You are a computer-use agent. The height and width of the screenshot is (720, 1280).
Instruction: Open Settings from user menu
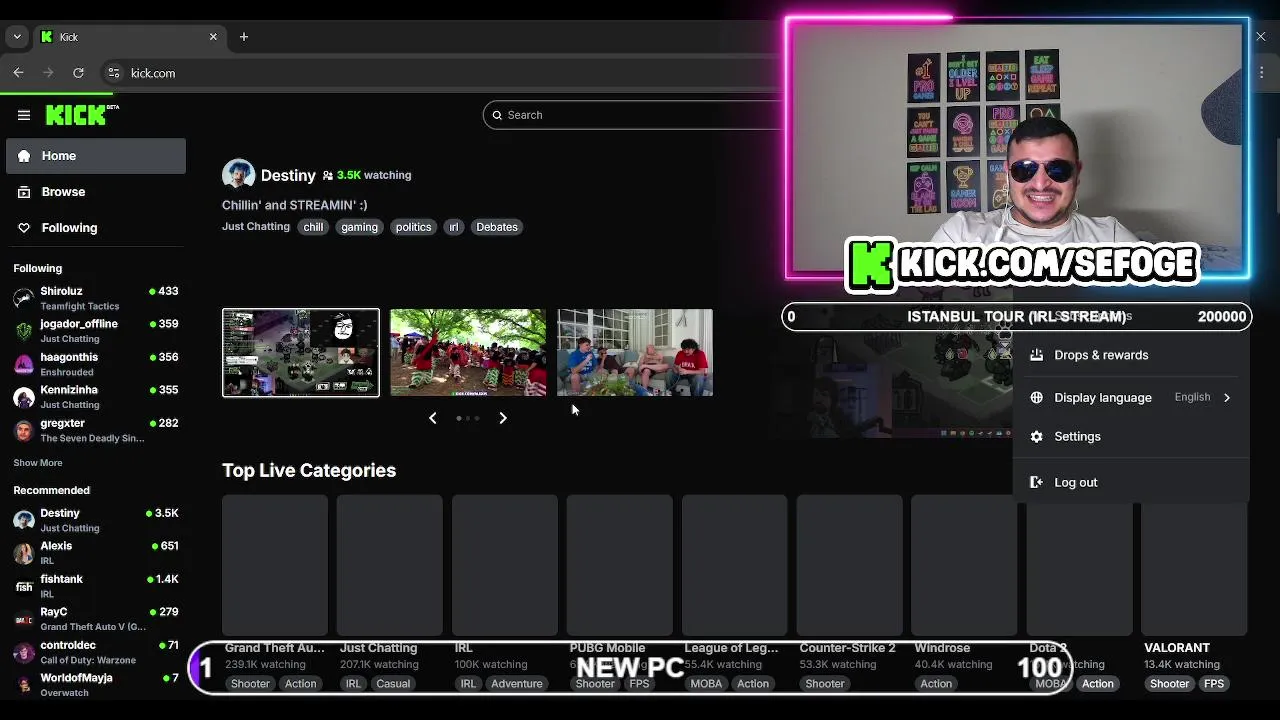1132,437
